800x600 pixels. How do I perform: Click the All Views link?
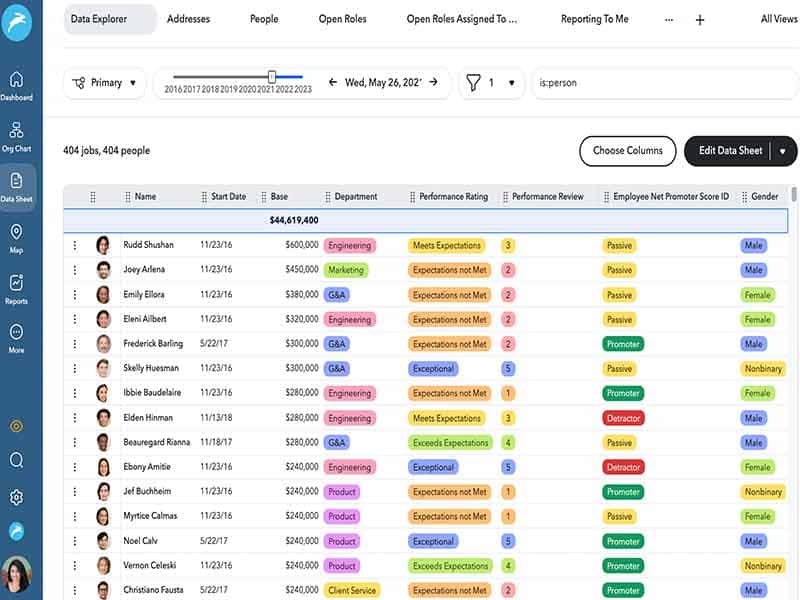(x=779, y=19)
